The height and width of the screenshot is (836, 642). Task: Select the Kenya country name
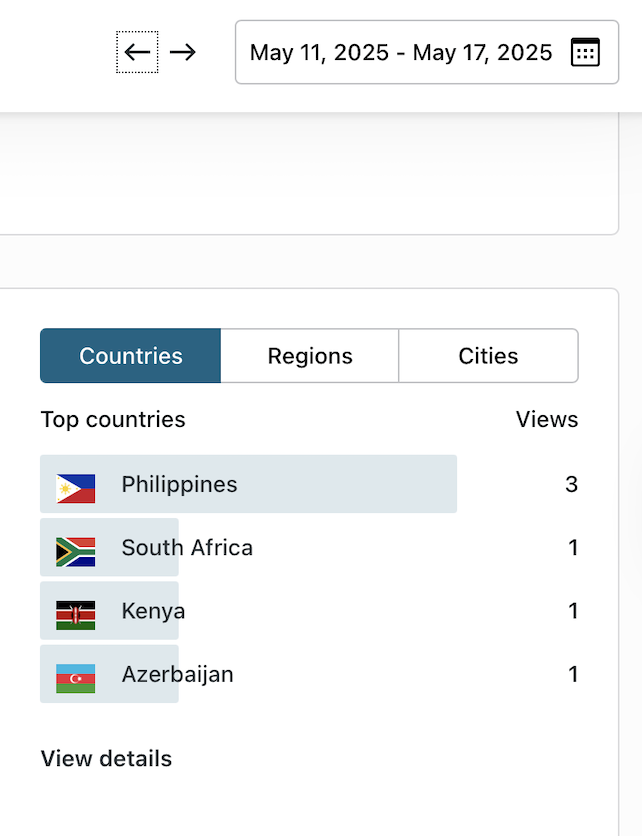click(x=153, y=611)
